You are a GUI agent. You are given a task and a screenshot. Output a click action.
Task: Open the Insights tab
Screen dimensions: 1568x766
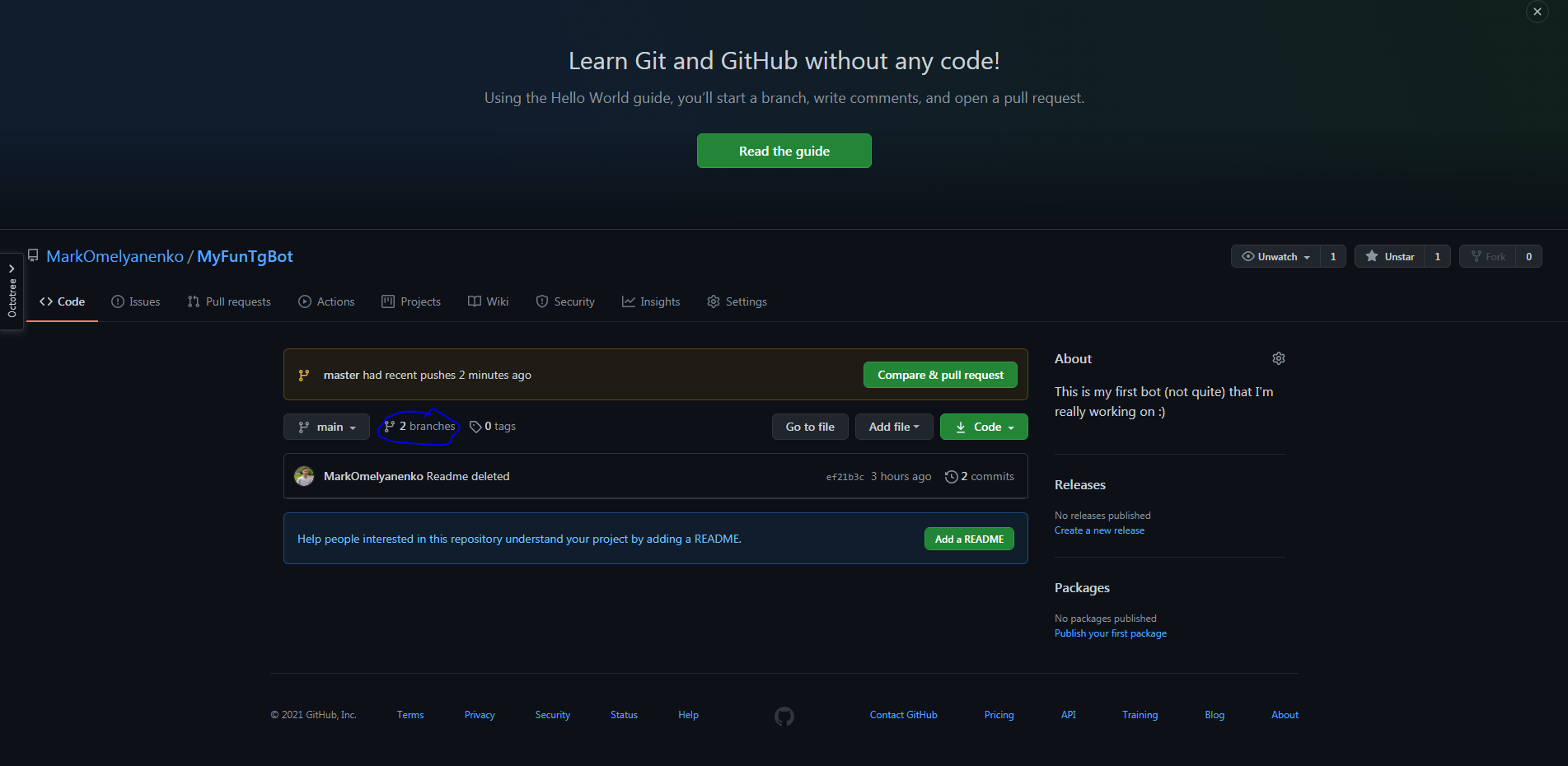click(651, 301)
